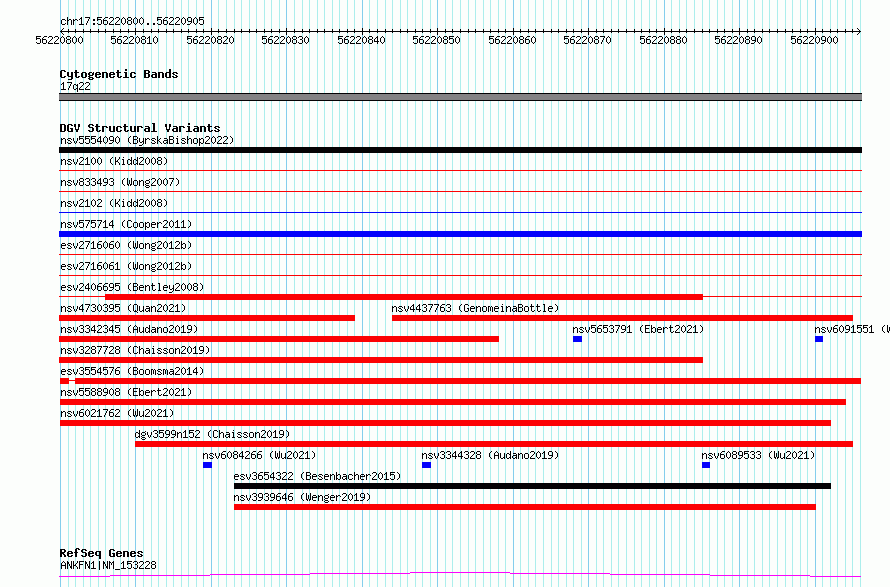Click the red nsv6021762 variant bar

[x=445, y=423]
